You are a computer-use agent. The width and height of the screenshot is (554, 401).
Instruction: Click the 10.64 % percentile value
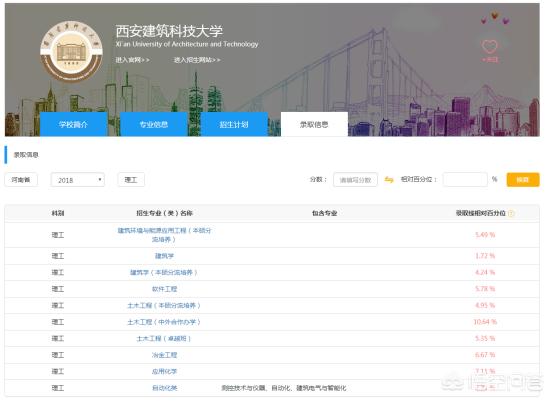point(485,322)
